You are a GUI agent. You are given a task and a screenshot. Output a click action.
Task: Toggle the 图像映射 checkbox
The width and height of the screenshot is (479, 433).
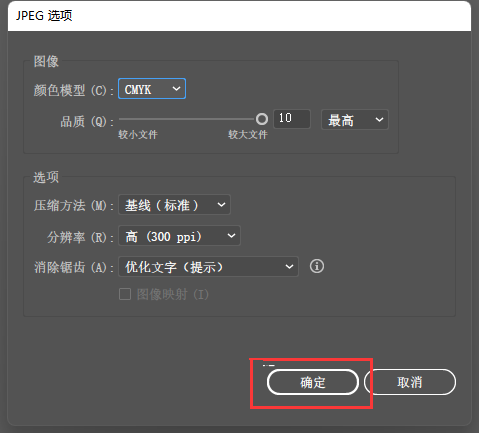(125, 294)
